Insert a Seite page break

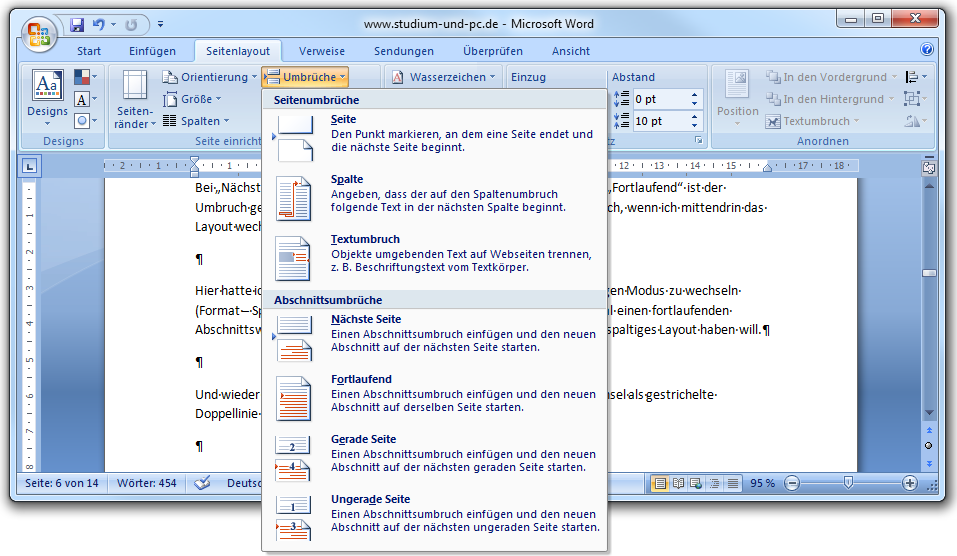[x=435, y=138]
